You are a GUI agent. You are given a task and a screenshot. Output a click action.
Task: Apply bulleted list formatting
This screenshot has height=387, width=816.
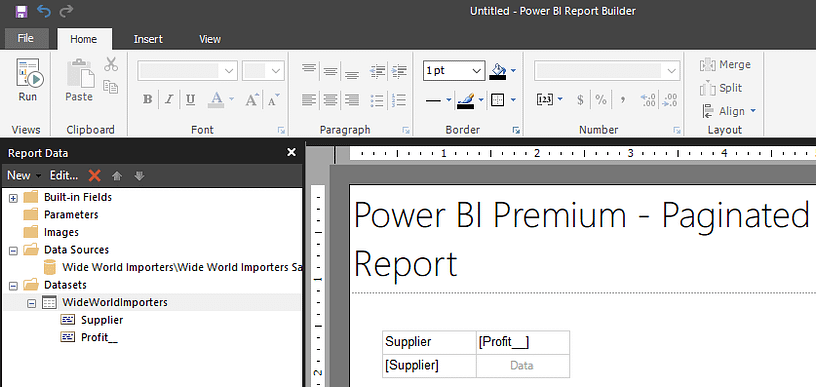tap(378, 100)
